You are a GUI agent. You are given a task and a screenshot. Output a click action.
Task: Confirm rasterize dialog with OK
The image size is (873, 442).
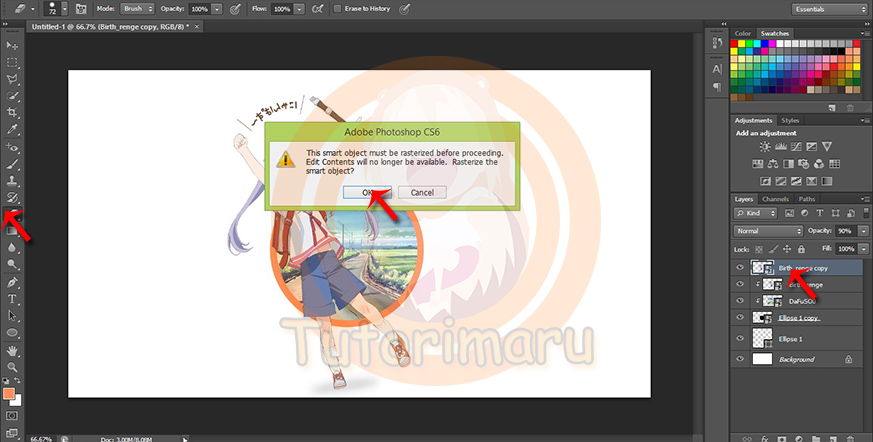pos(367,192)
